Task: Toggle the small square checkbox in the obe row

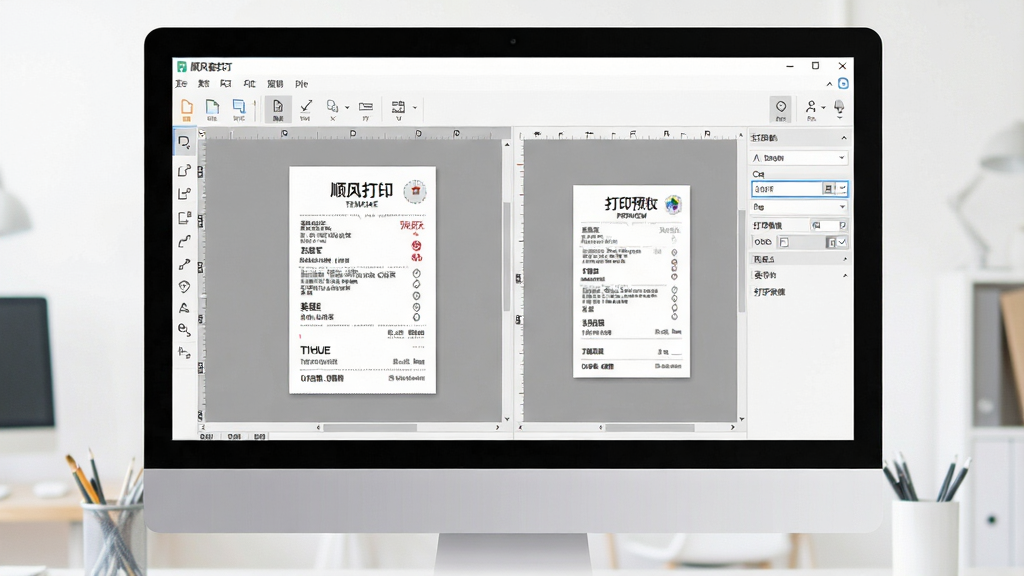Action: point(784,242)
